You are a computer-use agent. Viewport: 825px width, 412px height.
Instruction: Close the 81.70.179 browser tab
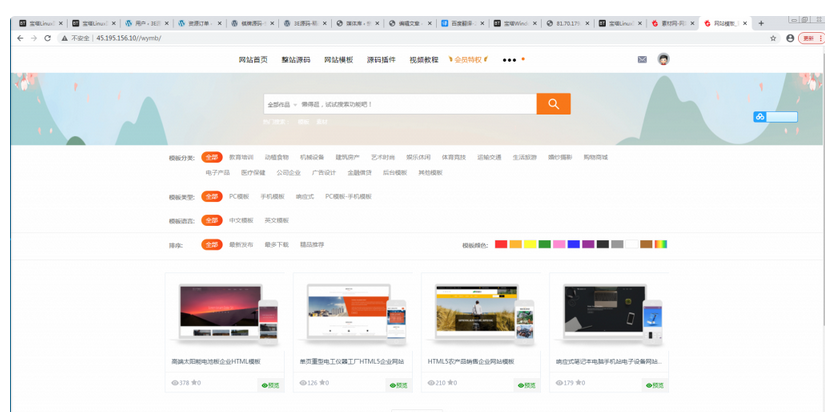click(587, 23)
